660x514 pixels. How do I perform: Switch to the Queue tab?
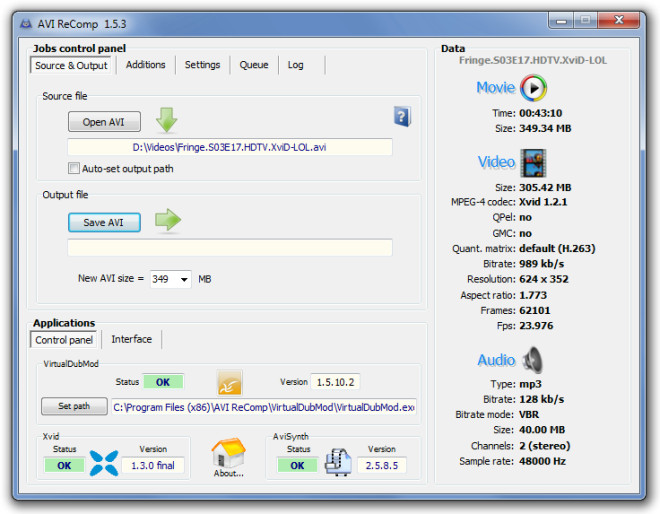254,65
